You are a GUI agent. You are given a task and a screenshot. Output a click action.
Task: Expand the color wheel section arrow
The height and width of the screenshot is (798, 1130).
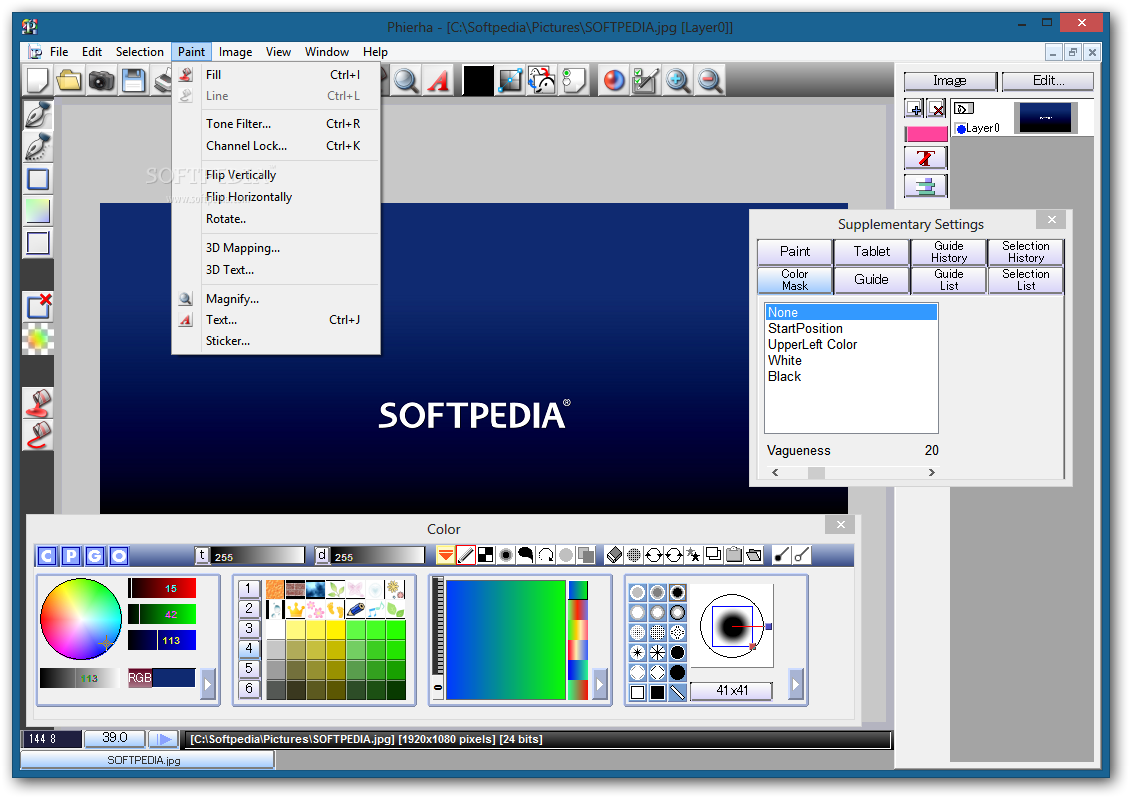[x=208, y=684]
